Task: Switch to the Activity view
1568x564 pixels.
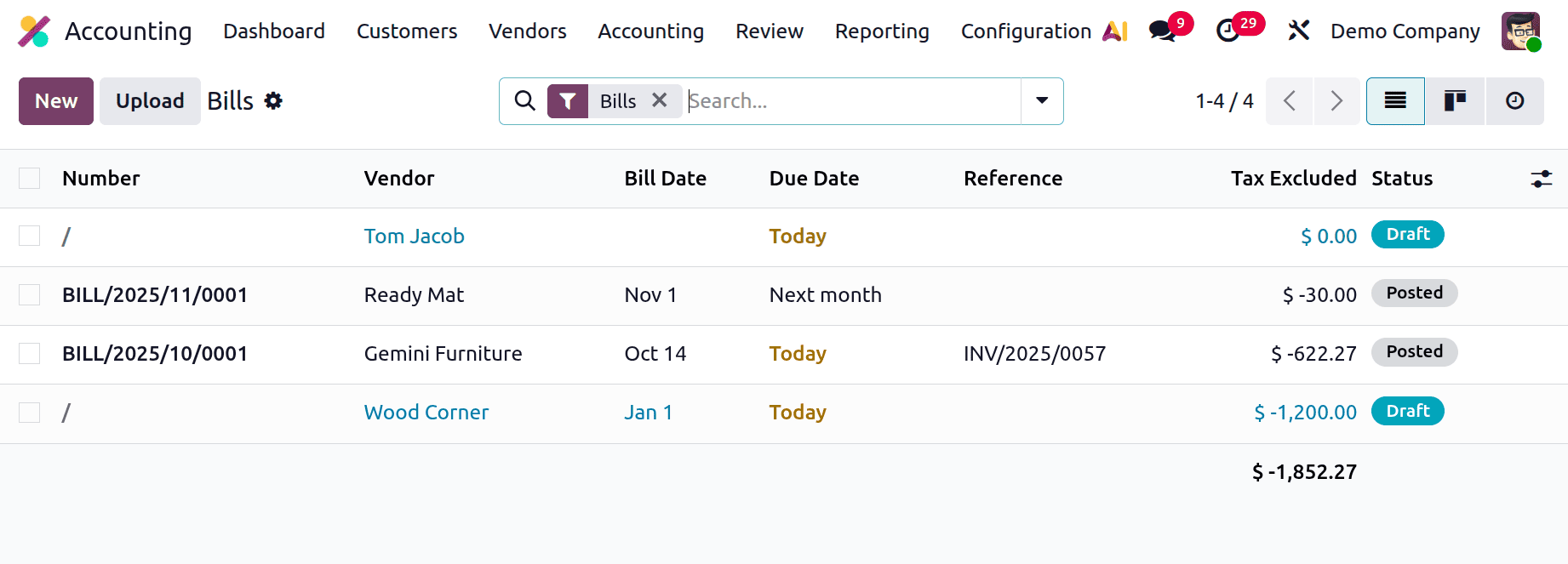Action: click(x=1514, y=100)
